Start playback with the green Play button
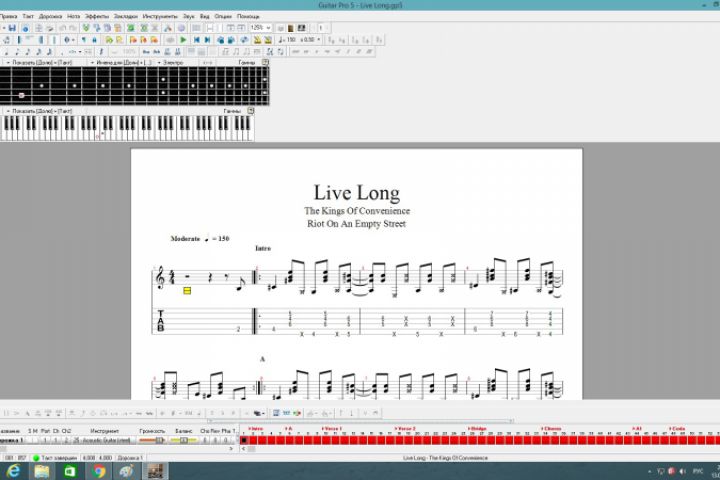 (x=183, y=40)
